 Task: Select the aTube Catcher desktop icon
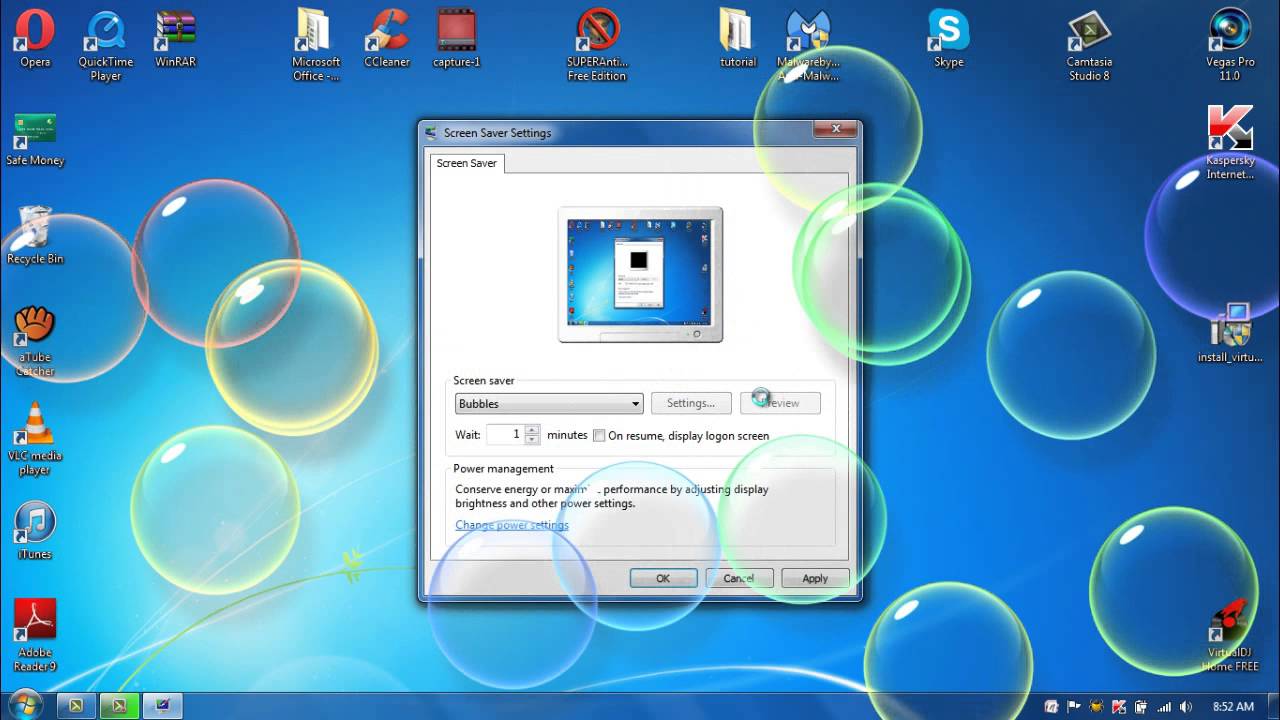pyautogui.click(x=35, y=340)
